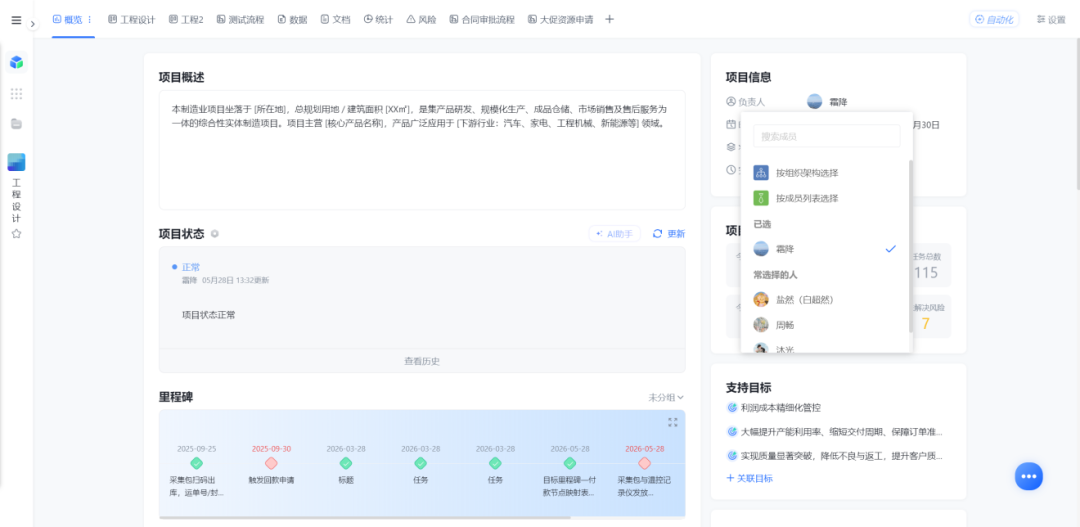Open 设置 settings
1080x527 pixels.
tap(1051, 19)
